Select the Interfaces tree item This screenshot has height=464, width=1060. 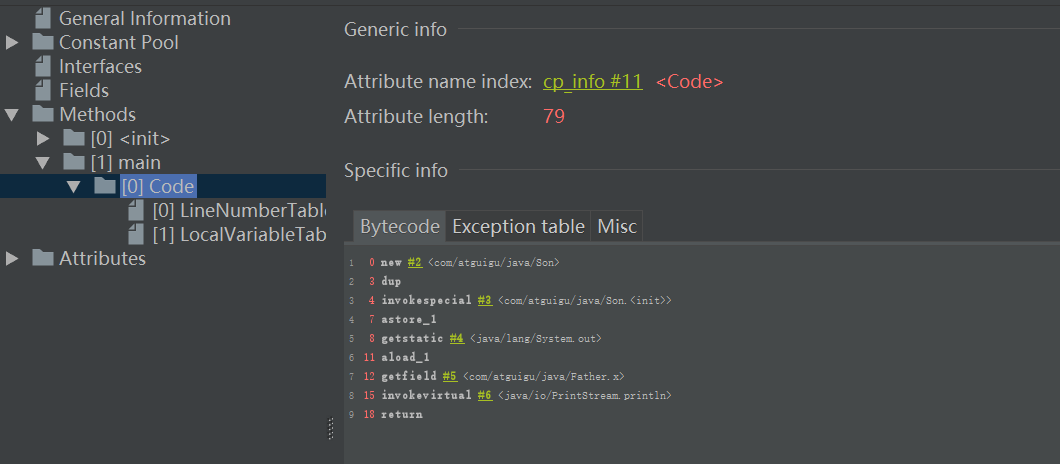point(101,66)
